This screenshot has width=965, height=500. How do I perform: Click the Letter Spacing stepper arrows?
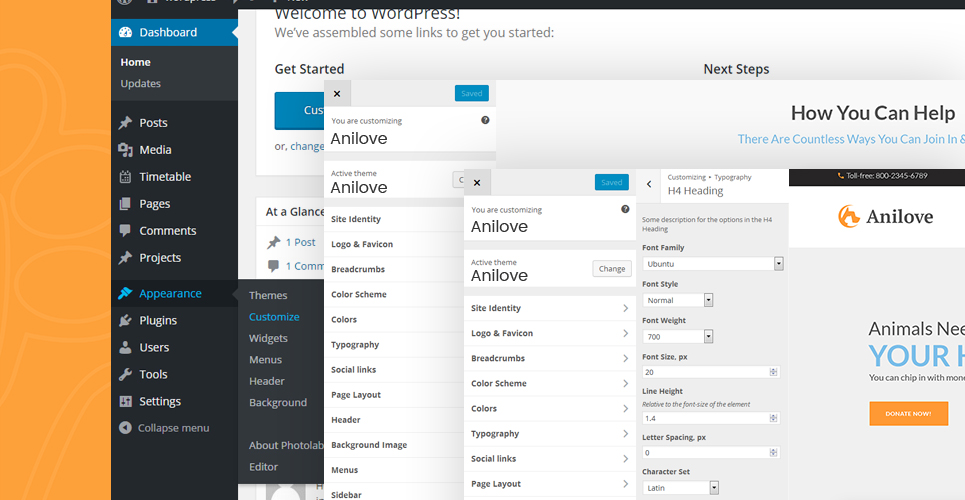(774, 452)
